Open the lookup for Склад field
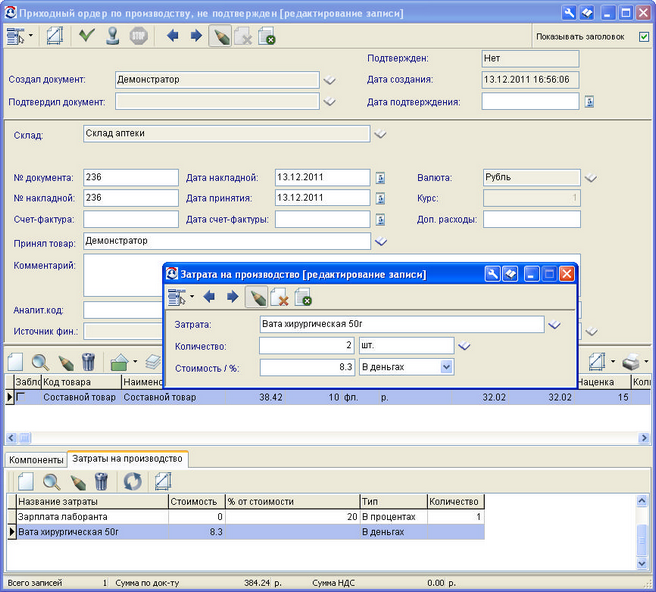656x592 pixels. coord(380,134)
